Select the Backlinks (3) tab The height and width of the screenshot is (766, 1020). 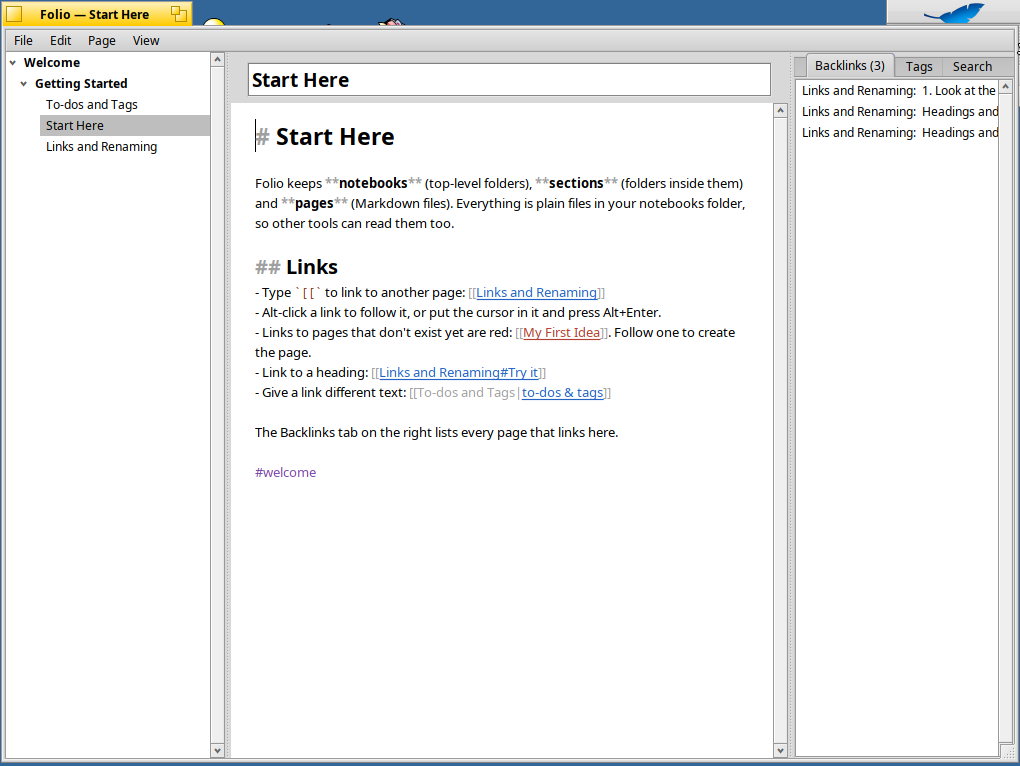(x=850, y=66)
